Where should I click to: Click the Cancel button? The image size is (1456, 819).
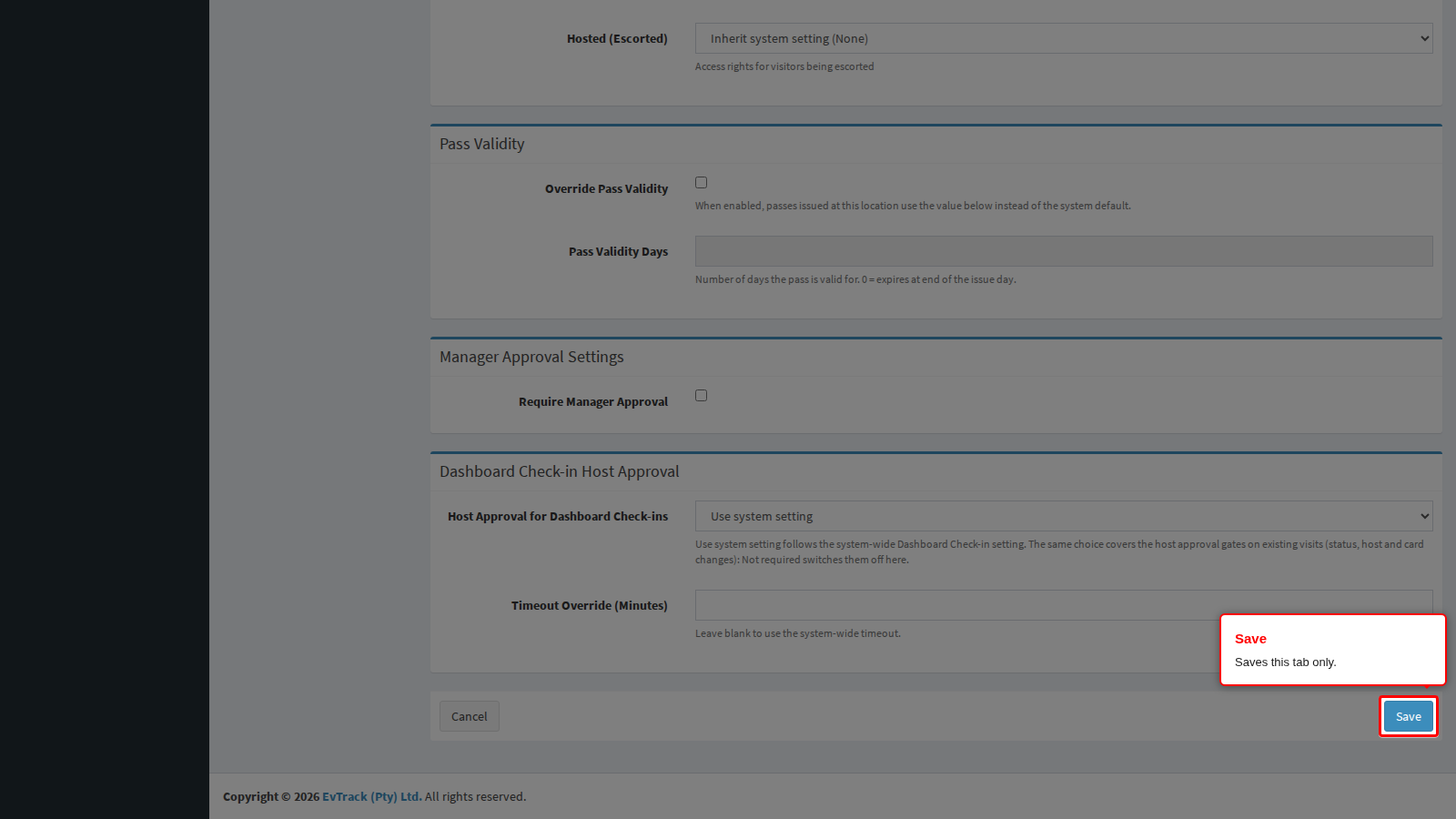coord(470,716)
